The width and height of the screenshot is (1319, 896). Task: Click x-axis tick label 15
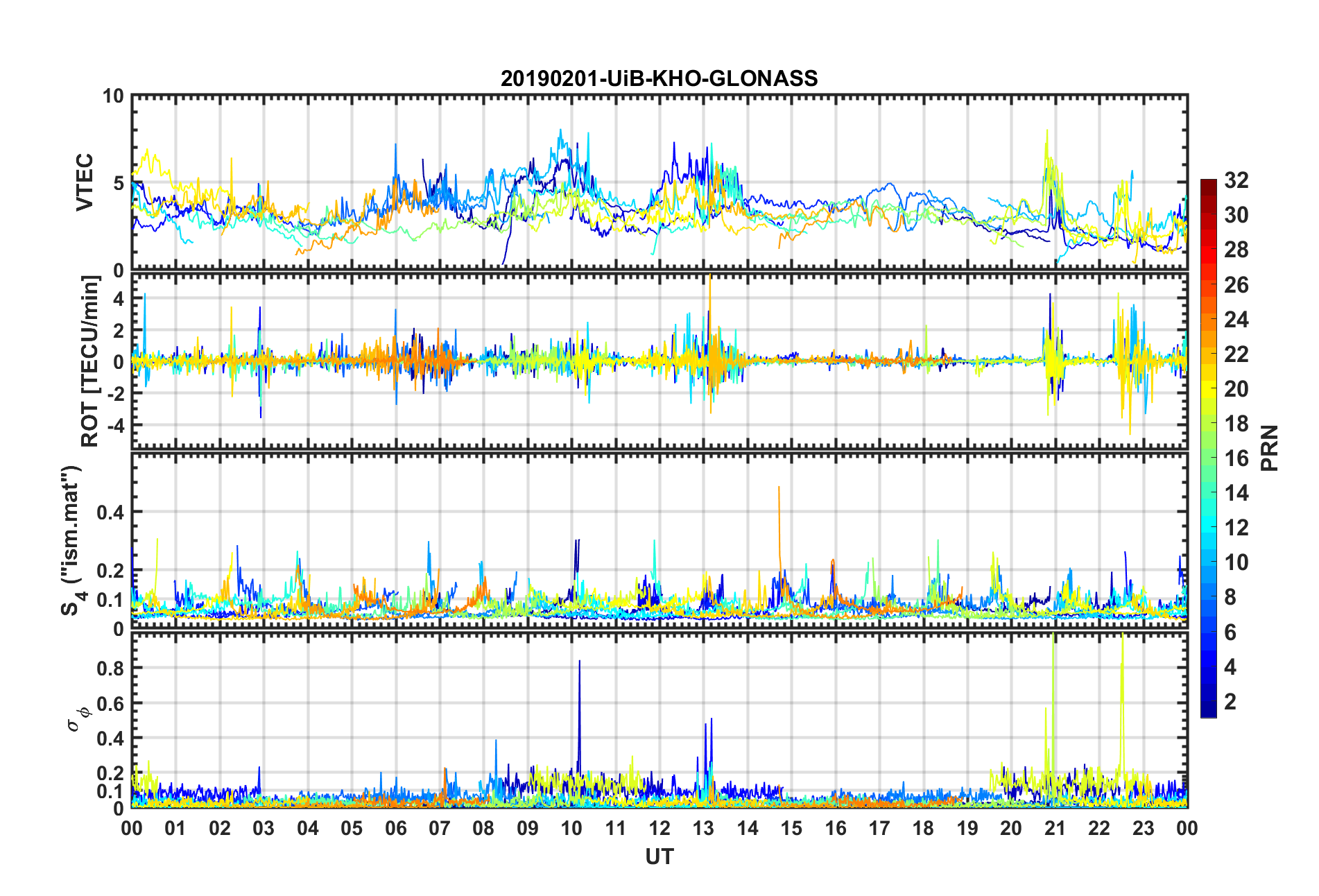[x=791, y=828]
